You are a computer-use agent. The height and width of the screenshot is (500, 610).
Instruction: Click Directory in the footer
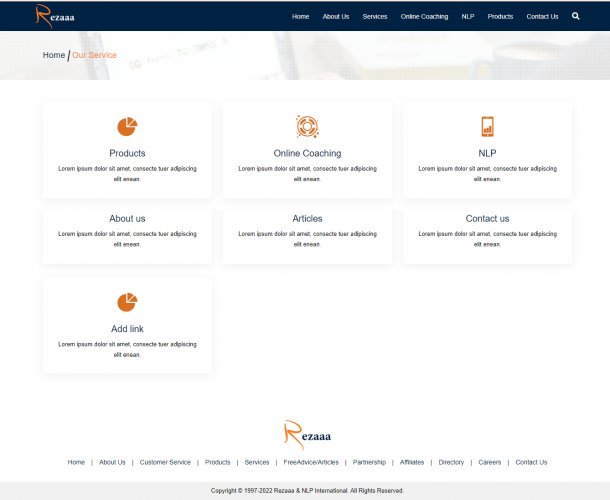tap(451, 462)
